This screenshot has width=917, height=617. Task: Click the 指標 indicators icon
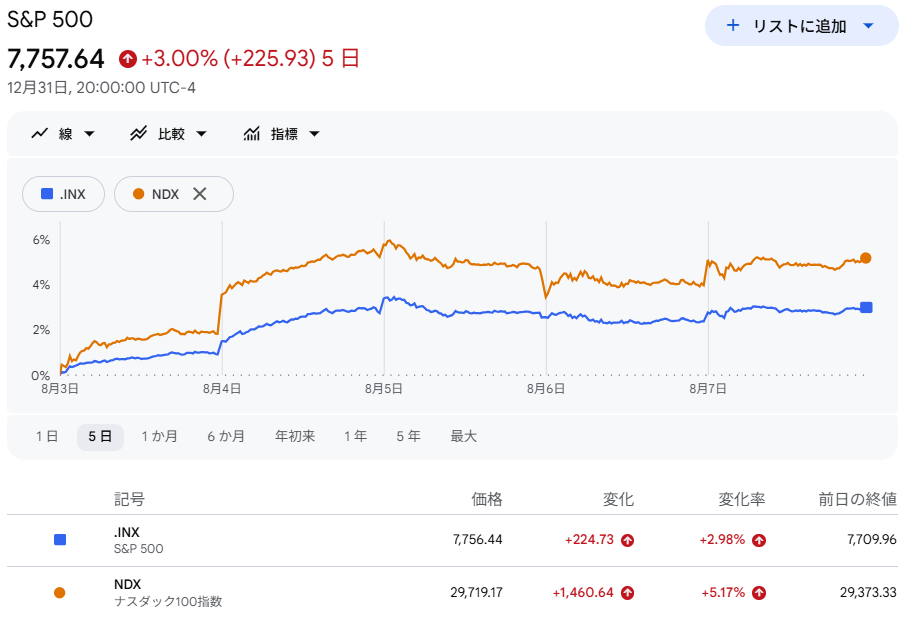tap(251, 133)
